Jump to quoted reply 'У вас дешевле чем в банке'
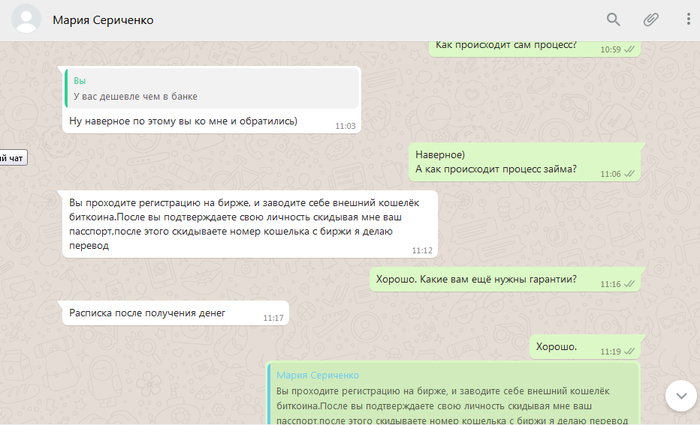This screenshot has width=700, height=425. click(211, 88)
